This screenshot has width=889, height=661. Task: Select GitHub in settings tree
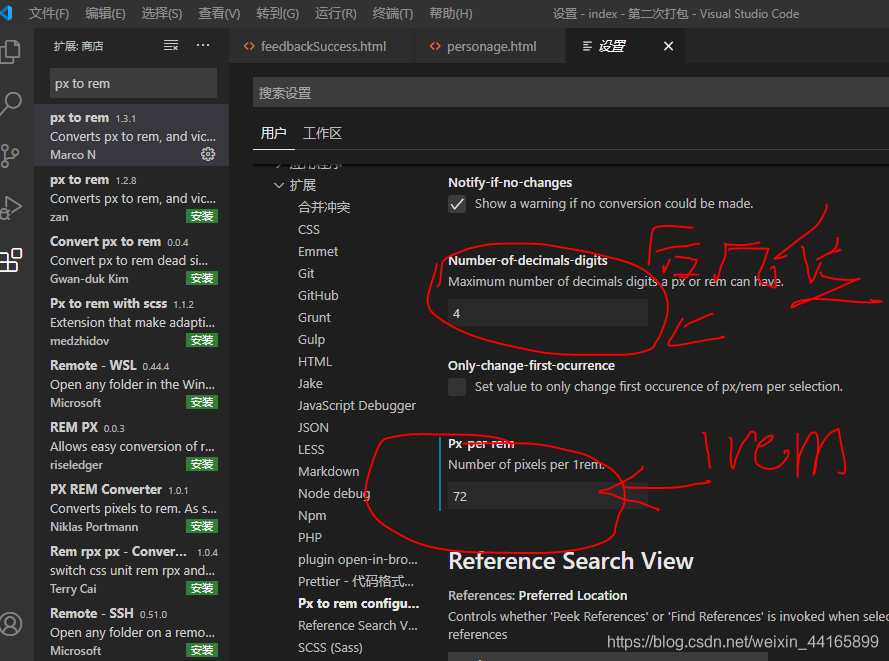pyautogui.click(x=318, y=296)
